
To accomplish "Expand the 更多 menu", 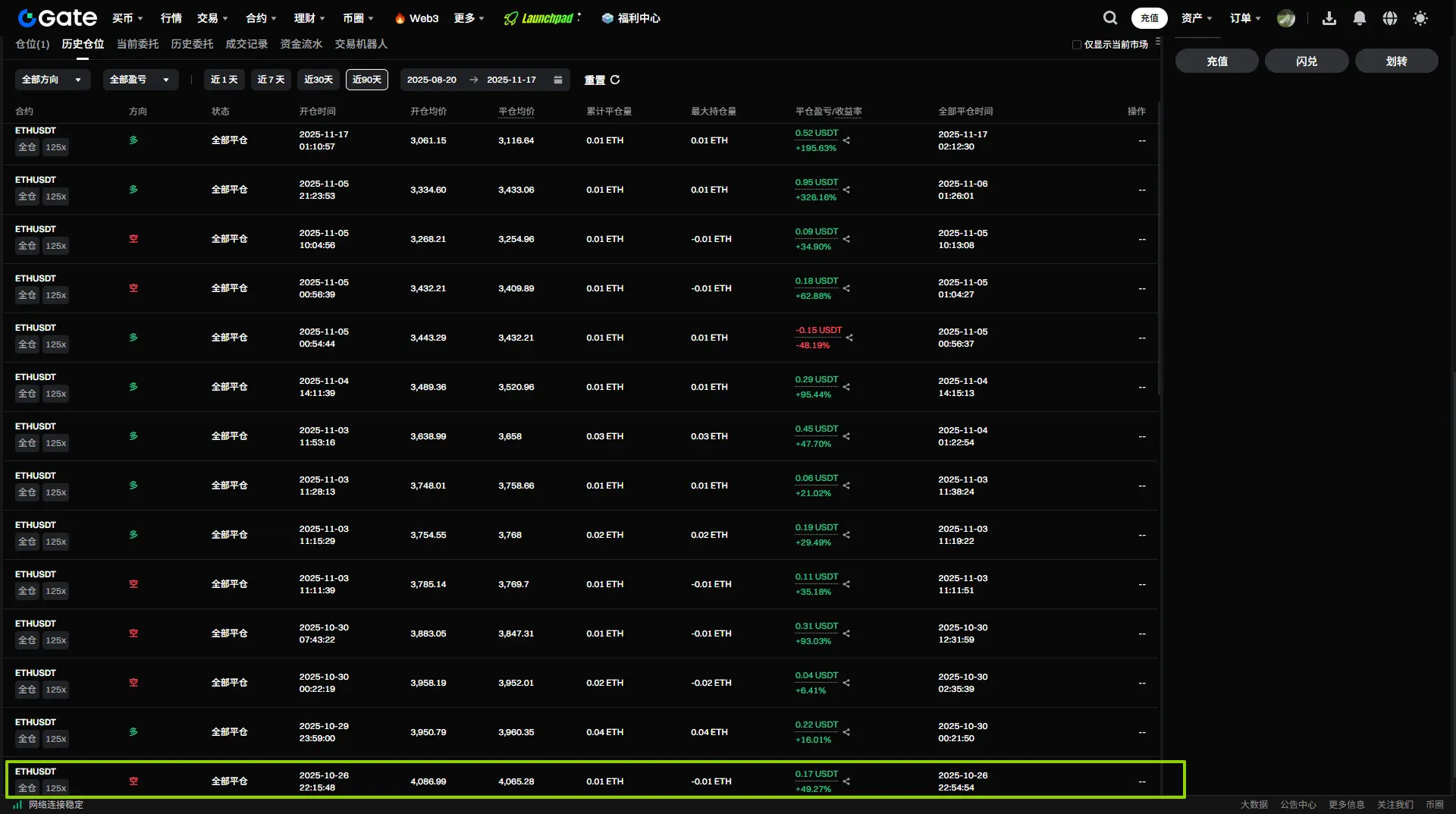I will click(x=469, y=18).
